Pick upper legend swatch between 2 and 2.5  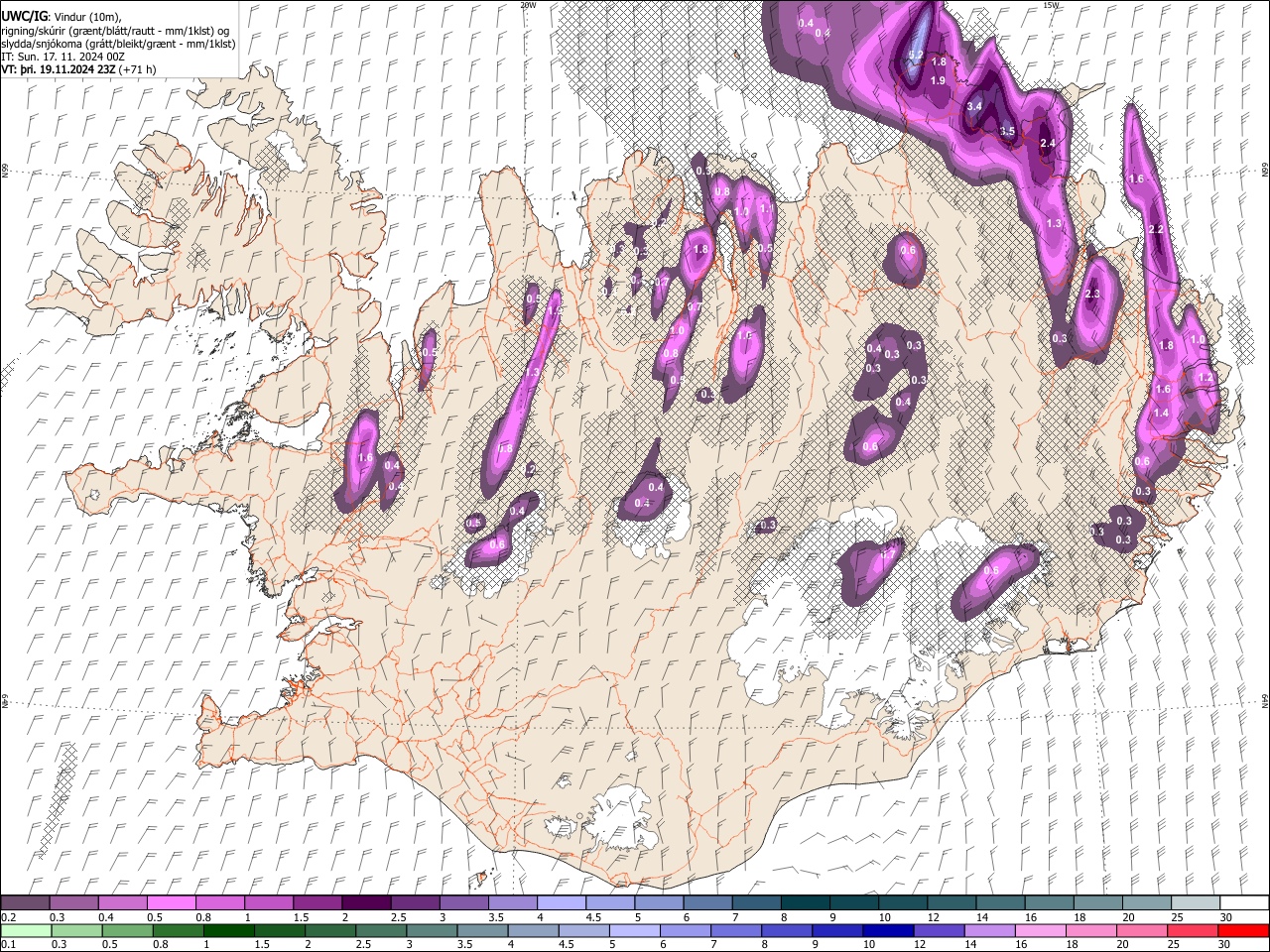[x=365, y=902]
